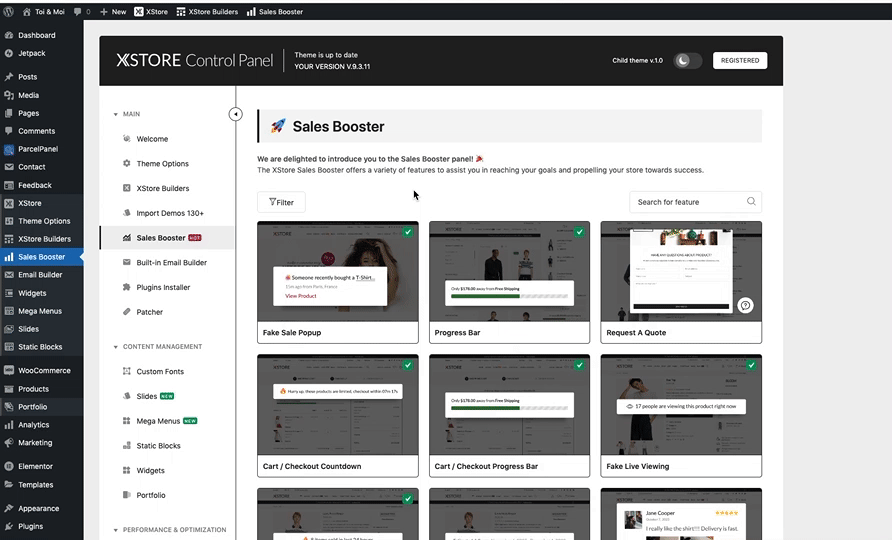The width and height of the screenshot is (892, 540).
Task: Click the Elementor icon in sidebar
Action: coord(9,467)
